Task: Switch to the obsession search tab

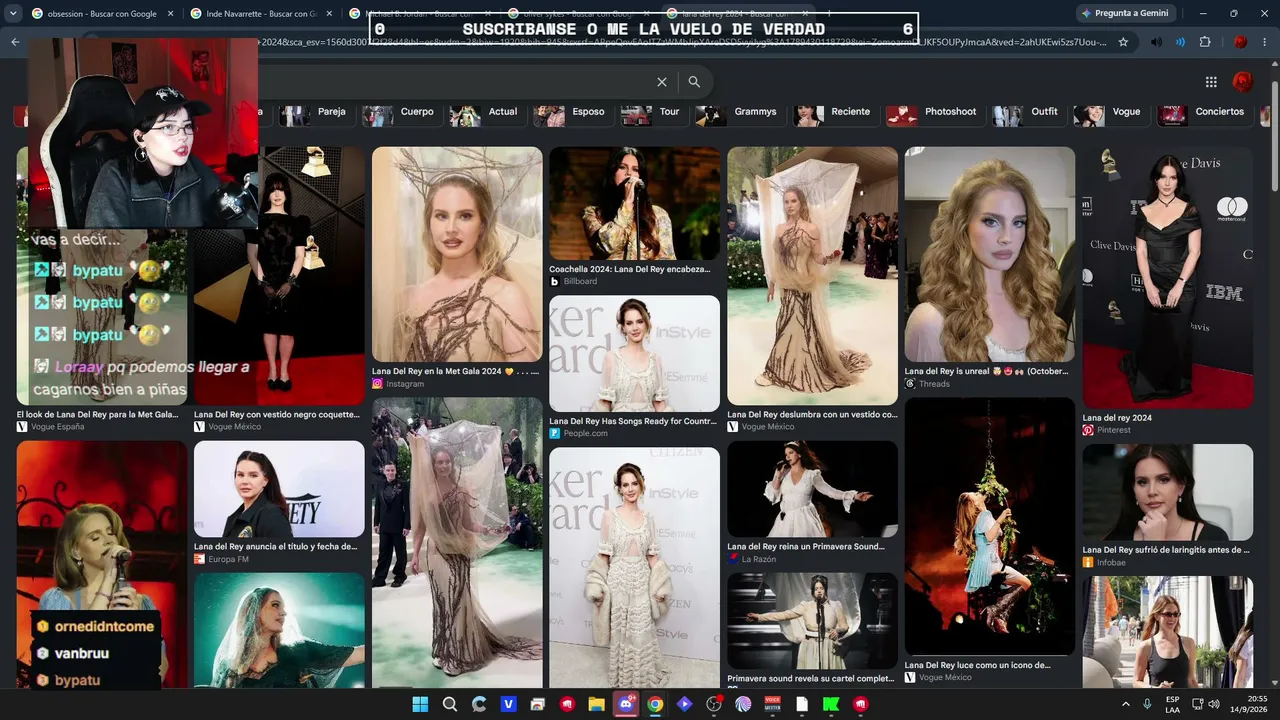Action: tap(102, 14)
